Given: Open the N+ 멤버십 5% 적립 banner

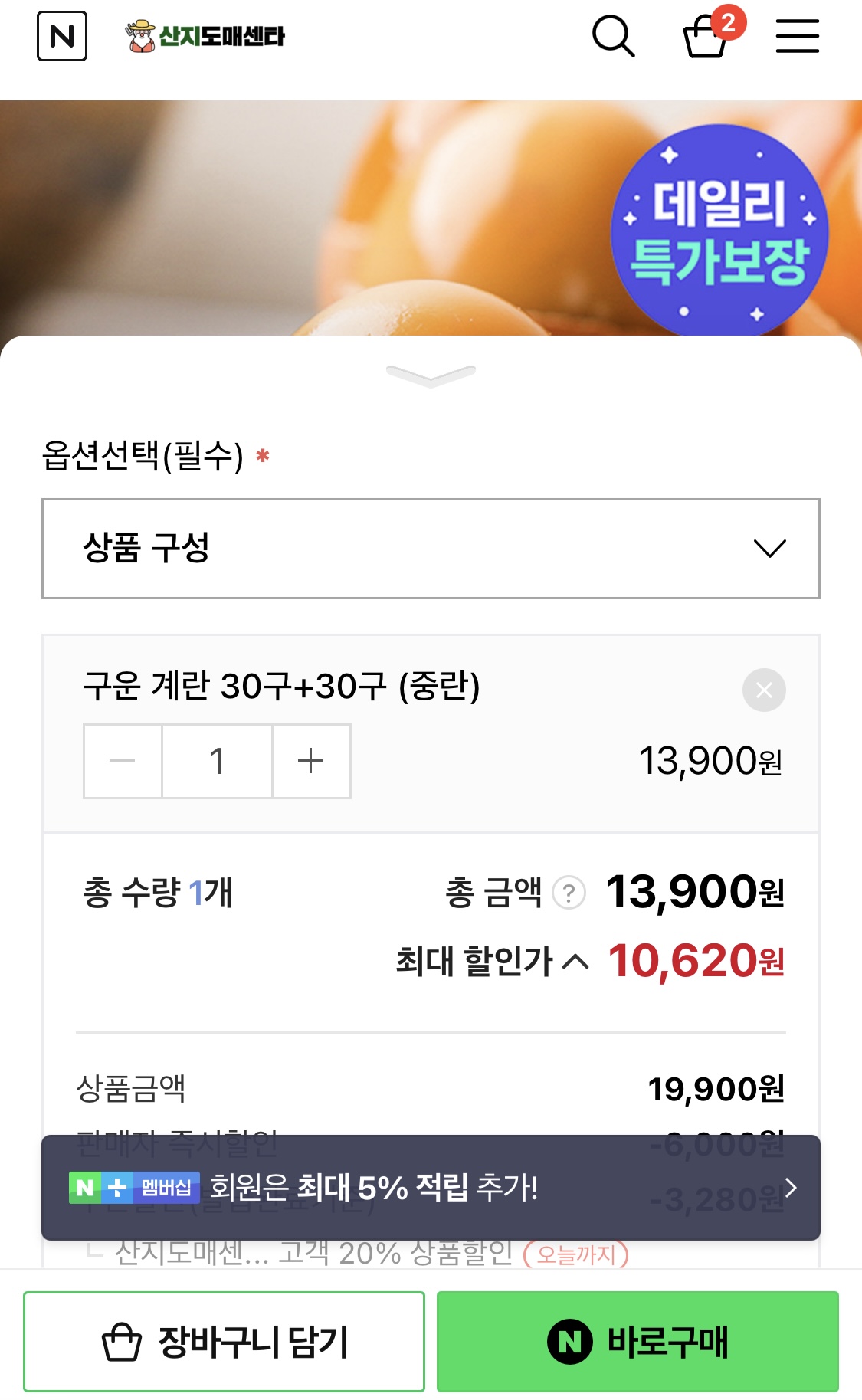Looking at the screenshot, I should coord(383,1187).
